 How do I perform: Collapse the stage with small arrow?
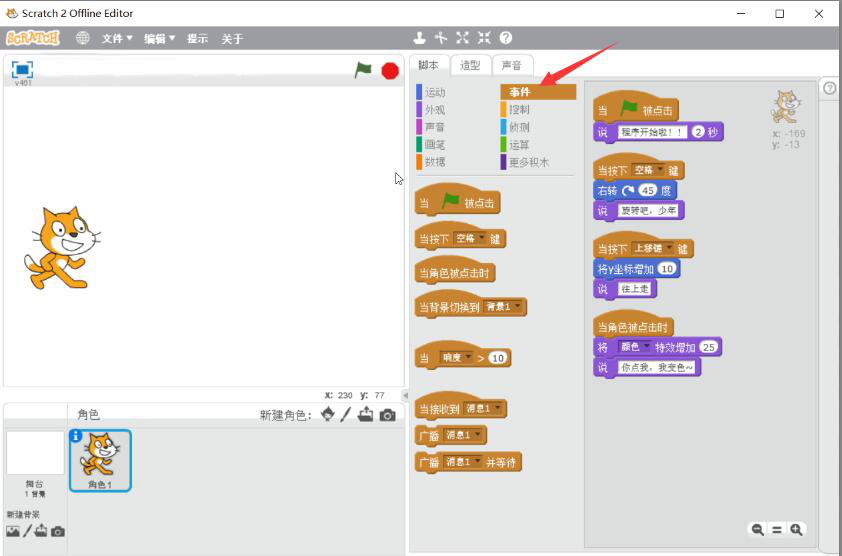tap(406, 395)
